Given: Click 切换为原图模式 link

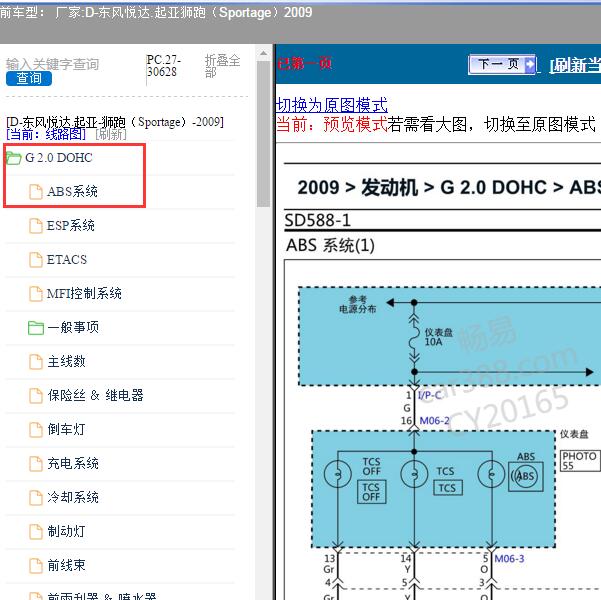Looking at the screenshot, I should [x=332, y=105].
